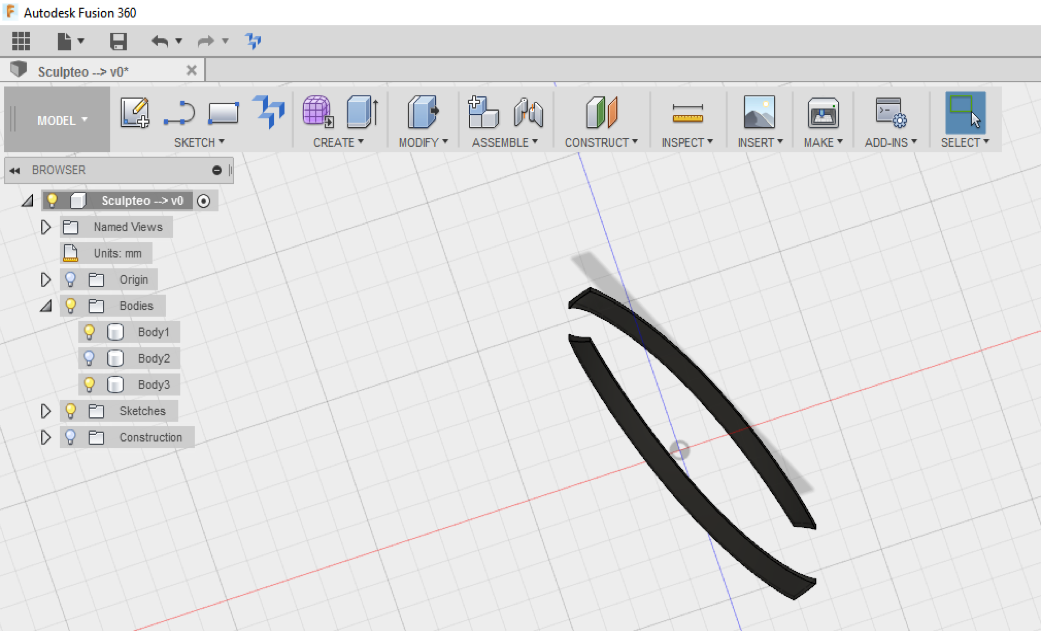Select the Extrude tool in Create

[361, 112]
